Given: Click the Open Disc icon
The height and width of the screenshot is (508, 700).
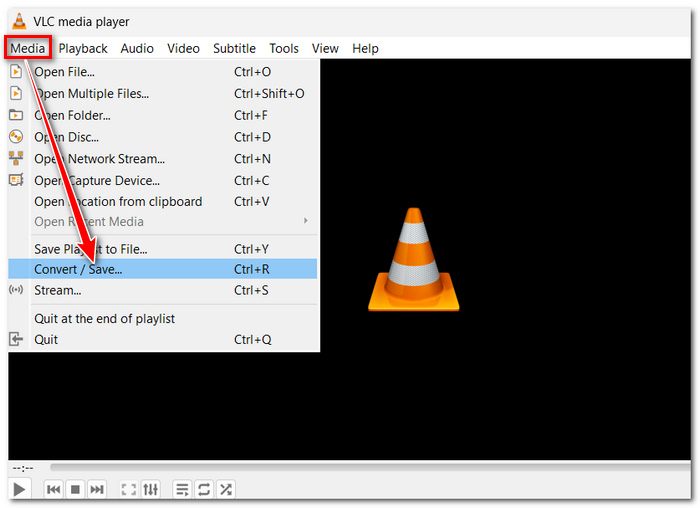Looking at the screenshot, I should [16, 137].
